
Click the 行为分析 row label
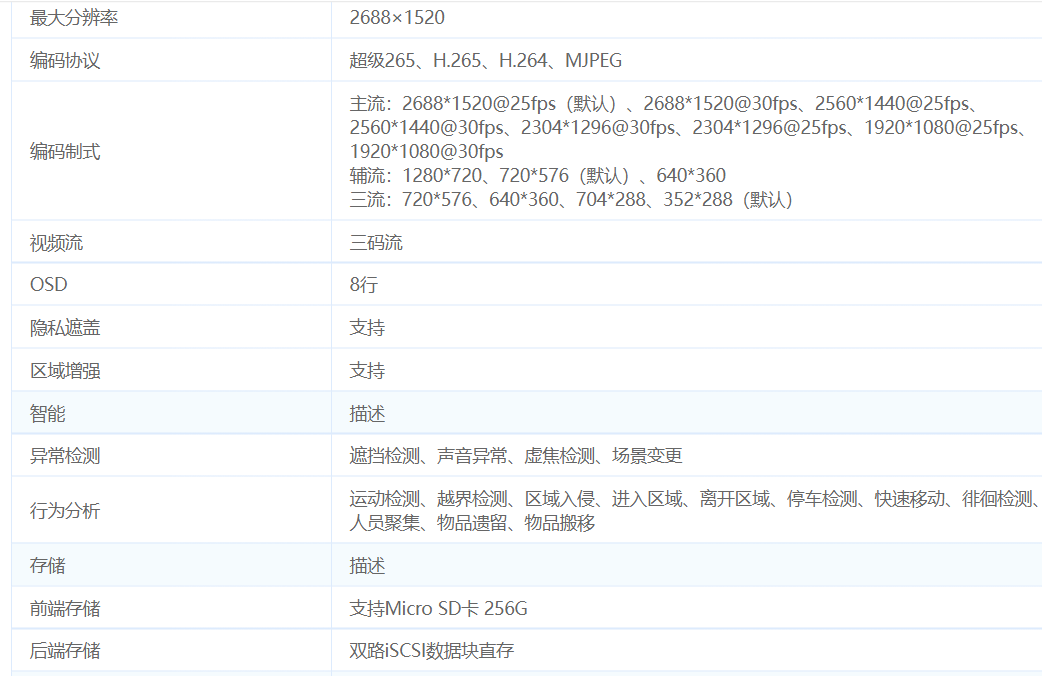[x=65, y=511]
